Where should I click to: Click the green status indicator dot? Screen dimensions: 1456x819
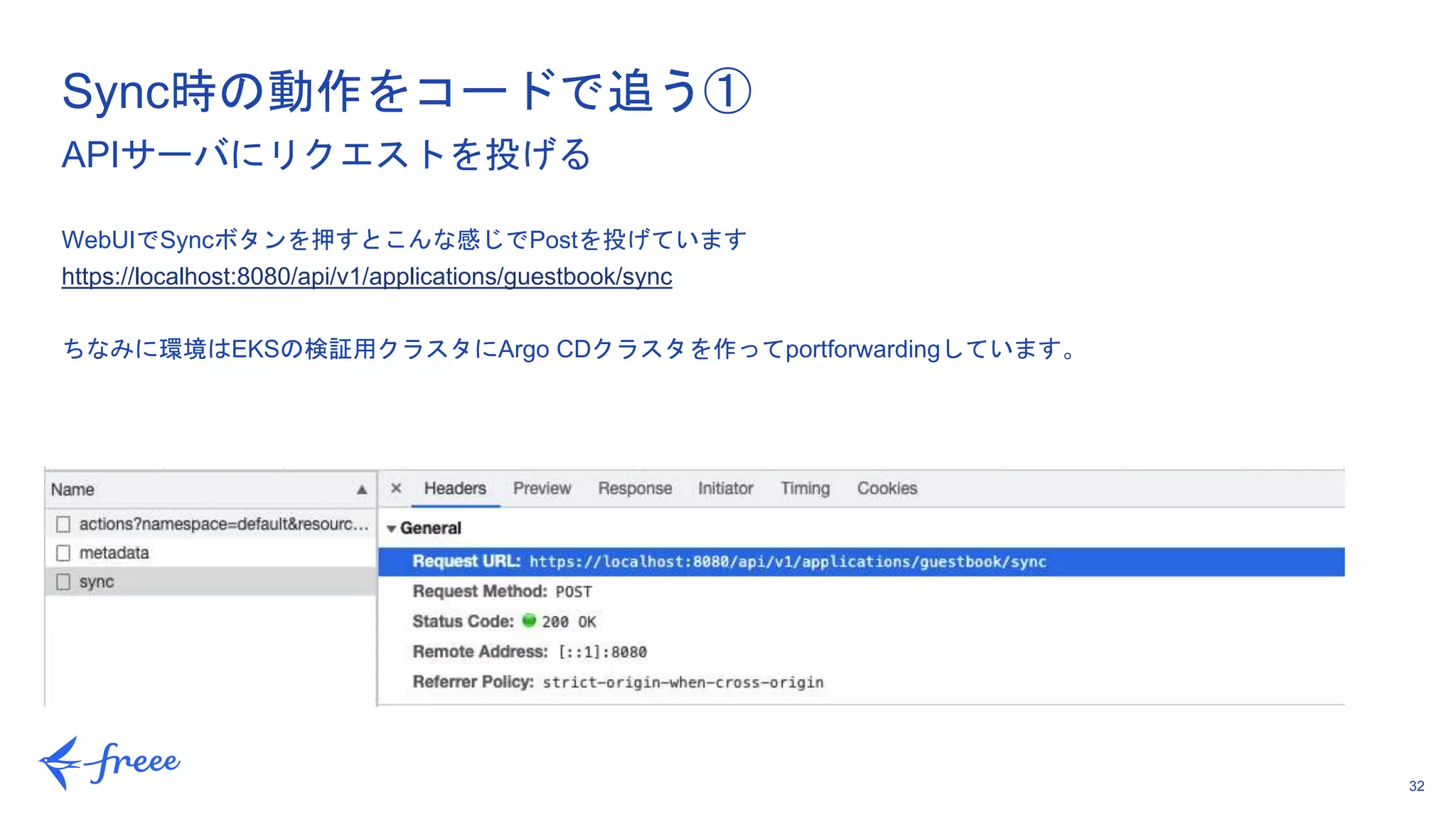click(528, 621)
